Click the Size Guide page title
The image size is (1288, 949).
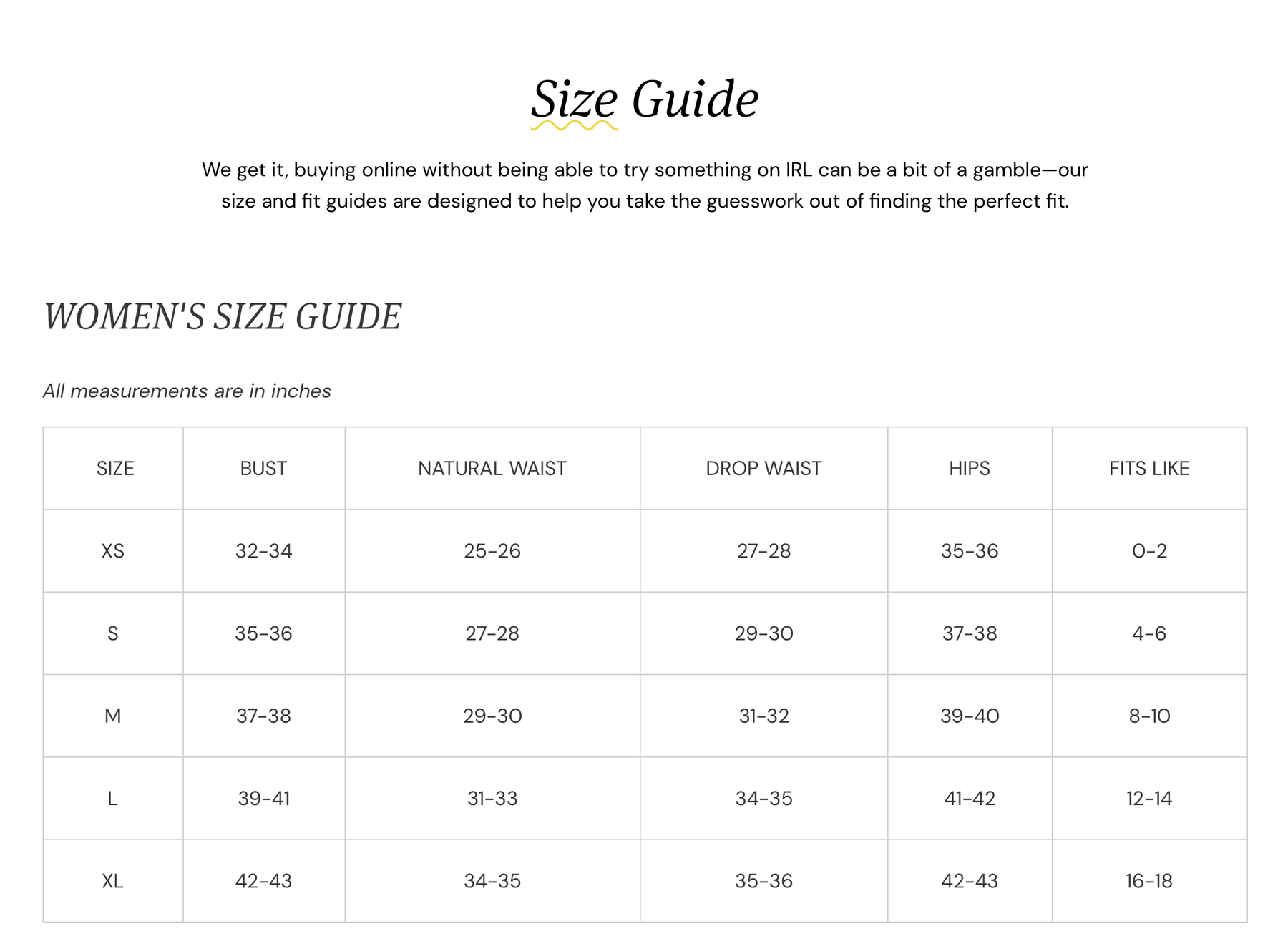coord(644,99)
